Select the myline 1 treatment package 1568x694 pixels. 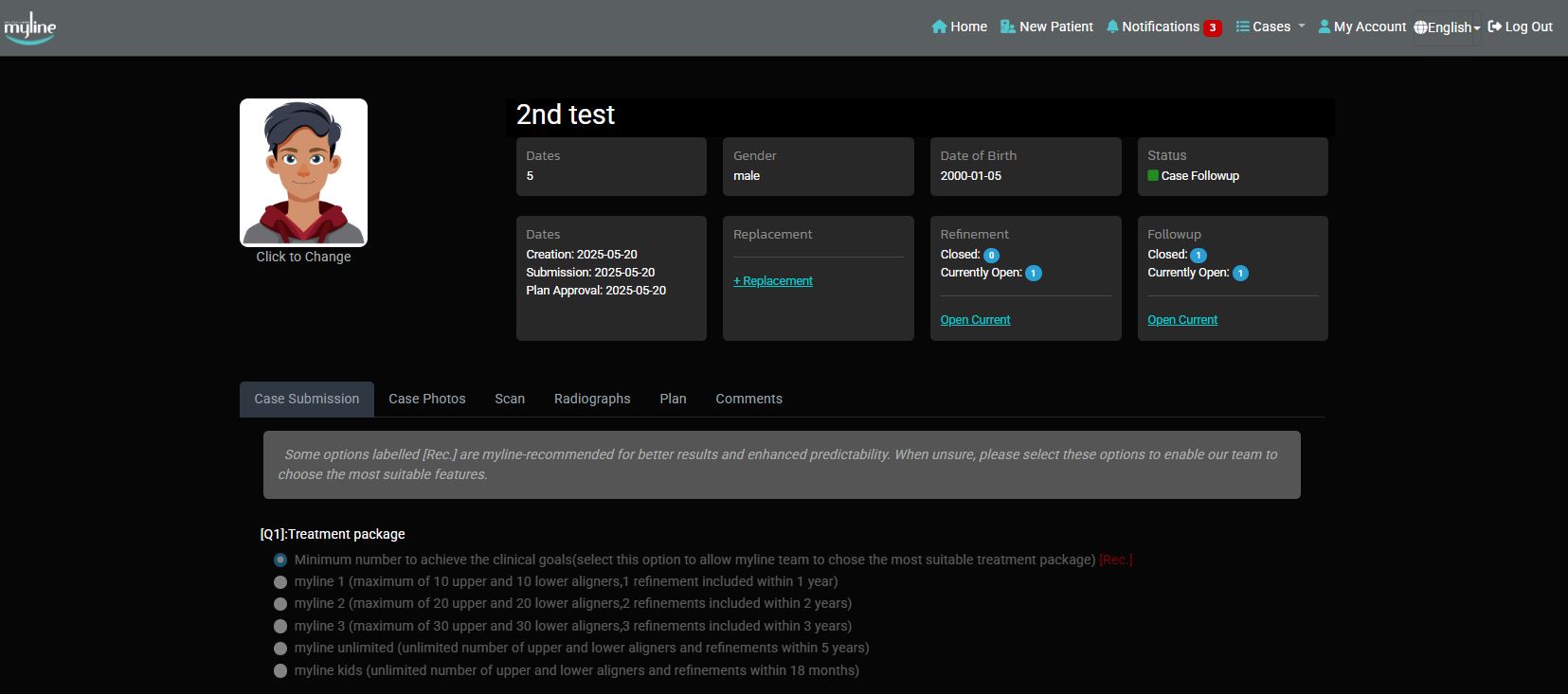coord(280,582)
